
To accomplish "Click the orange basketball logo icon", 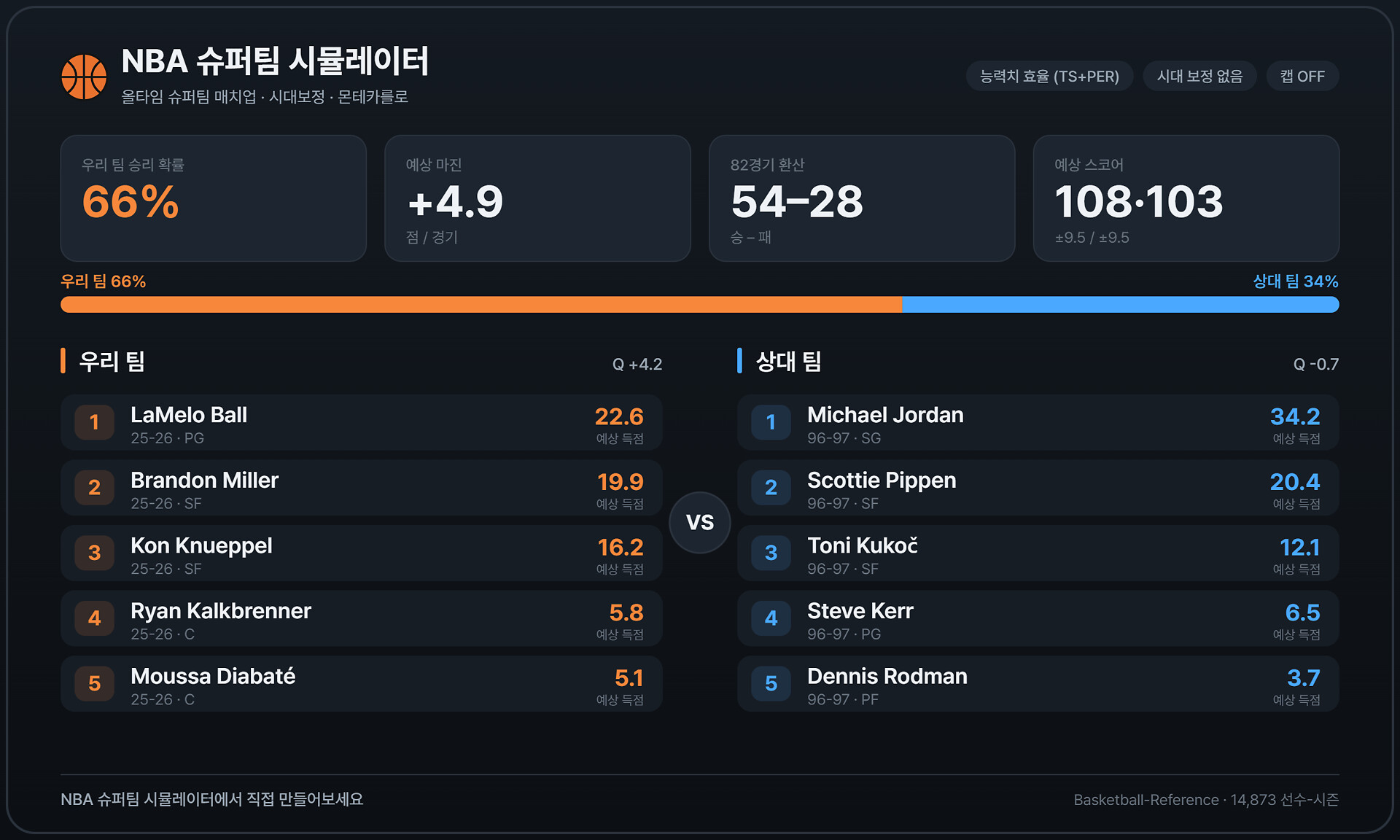I will pyautogui.click(x=84, y=77).
